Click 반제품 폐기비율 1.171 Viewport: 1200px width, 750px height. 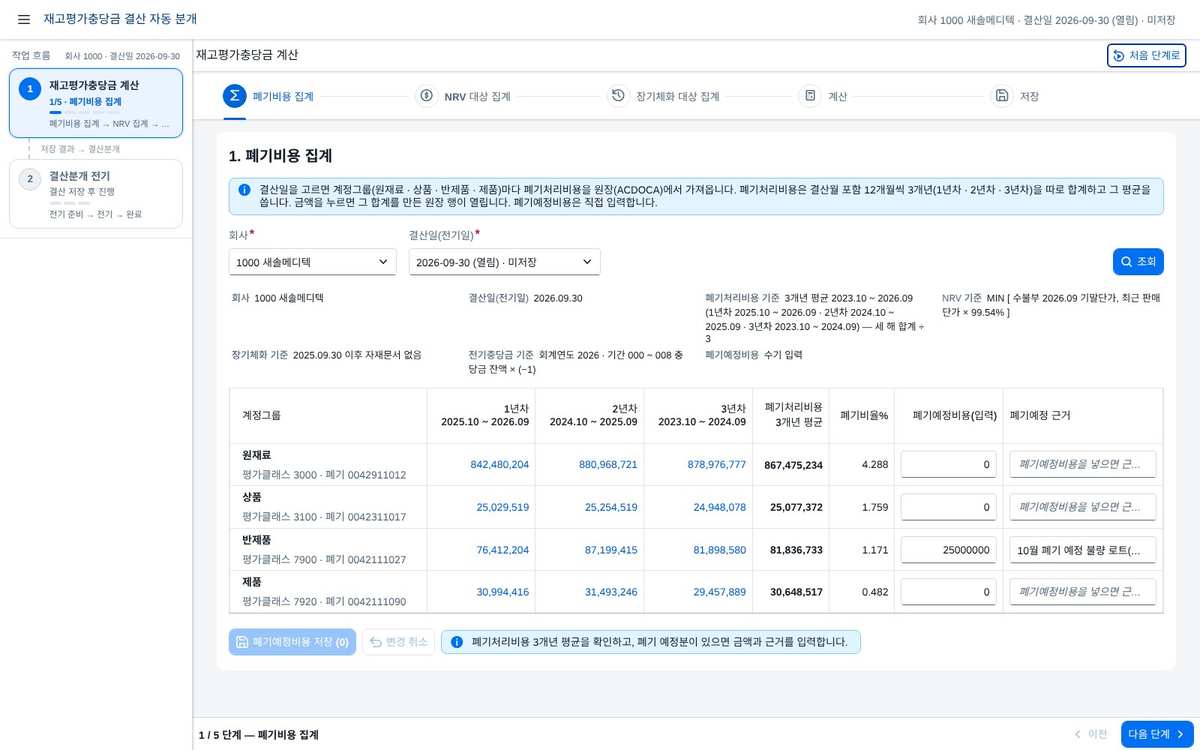coord(874,549)
